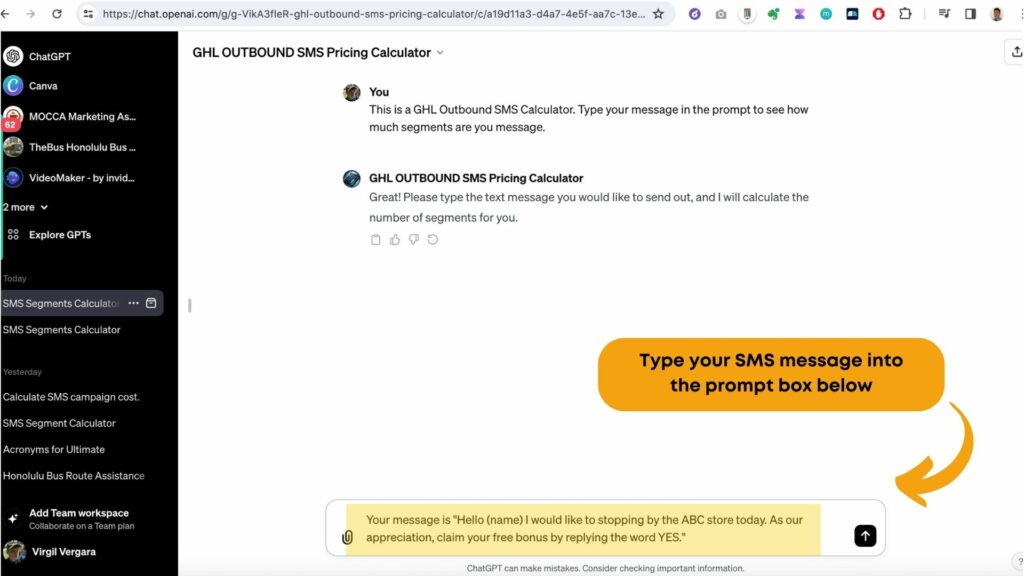Send the message with the arrow button
The image size is (1024, 576).
point(865,536)
